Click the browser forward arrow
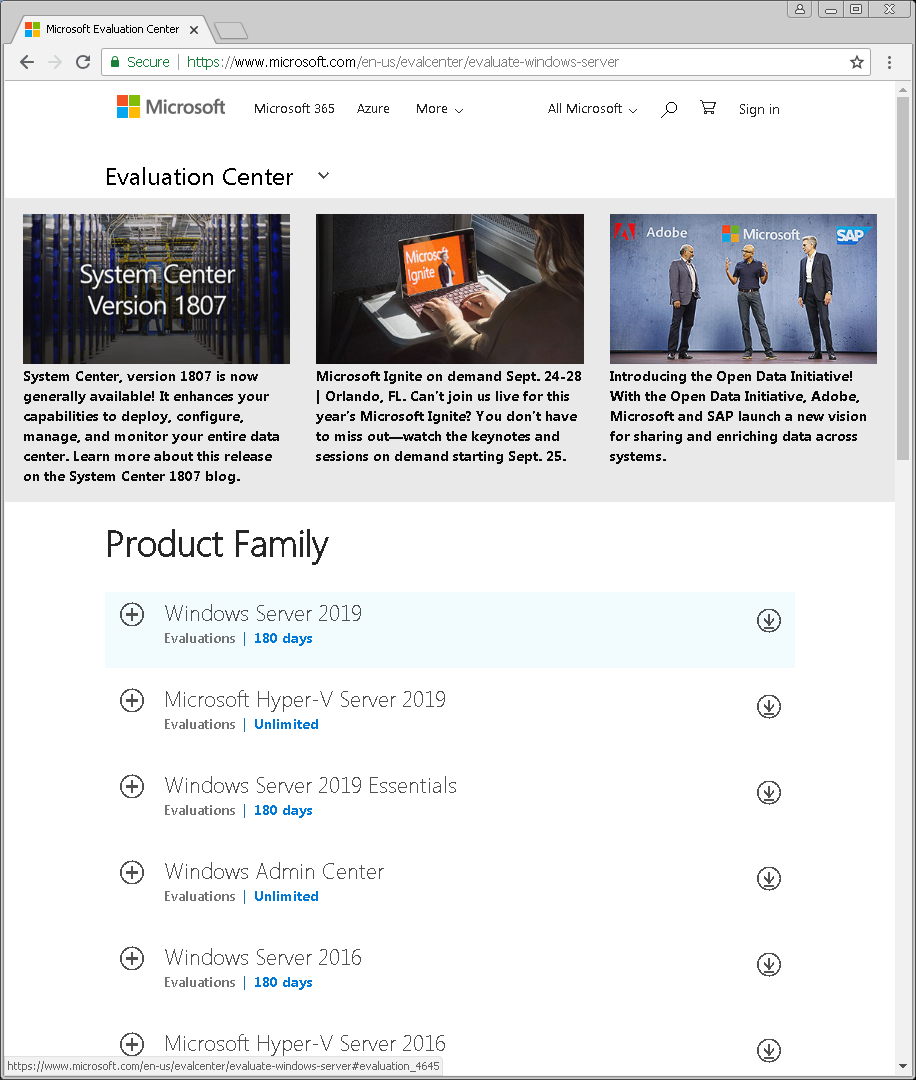Screen dimensions: 916x1080 pyautogui.click(x=55, y=62)
